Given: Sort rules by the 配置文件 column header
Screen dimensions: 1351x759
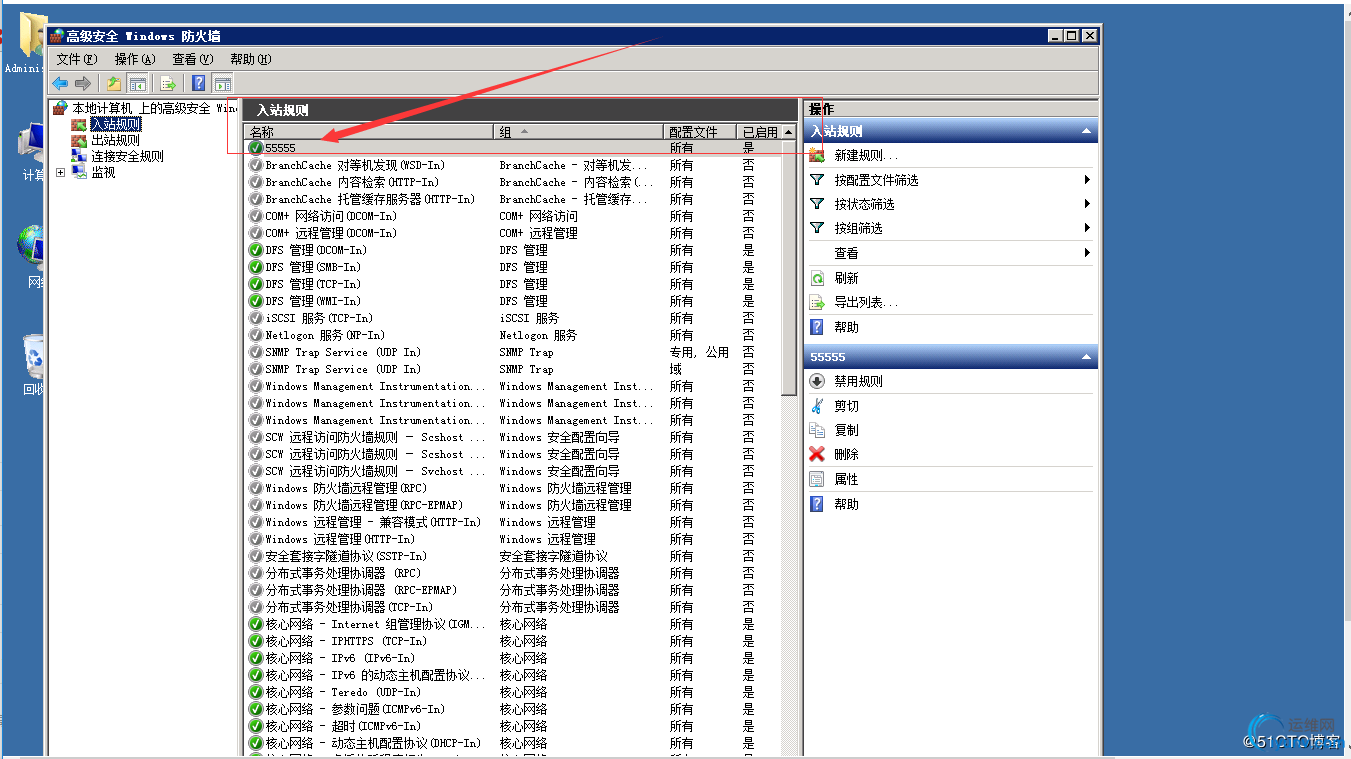Looking at the screenshot, I should pyautogui.click(x=701, y=132).
